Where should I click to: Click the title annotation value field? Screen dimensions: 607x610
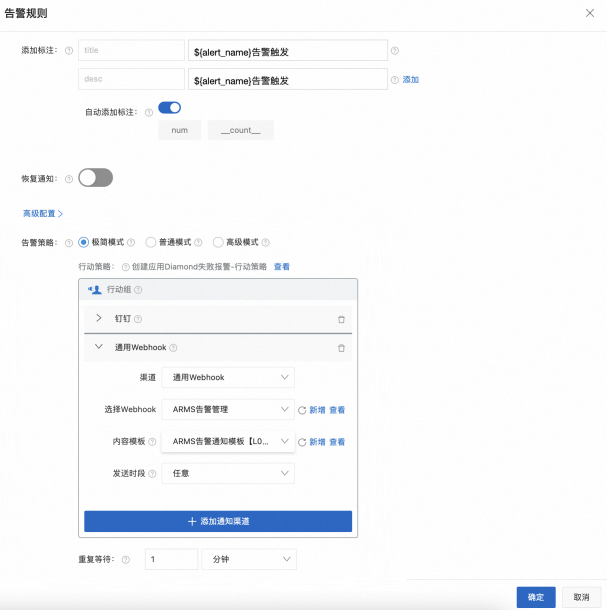[x=288, y=50]
